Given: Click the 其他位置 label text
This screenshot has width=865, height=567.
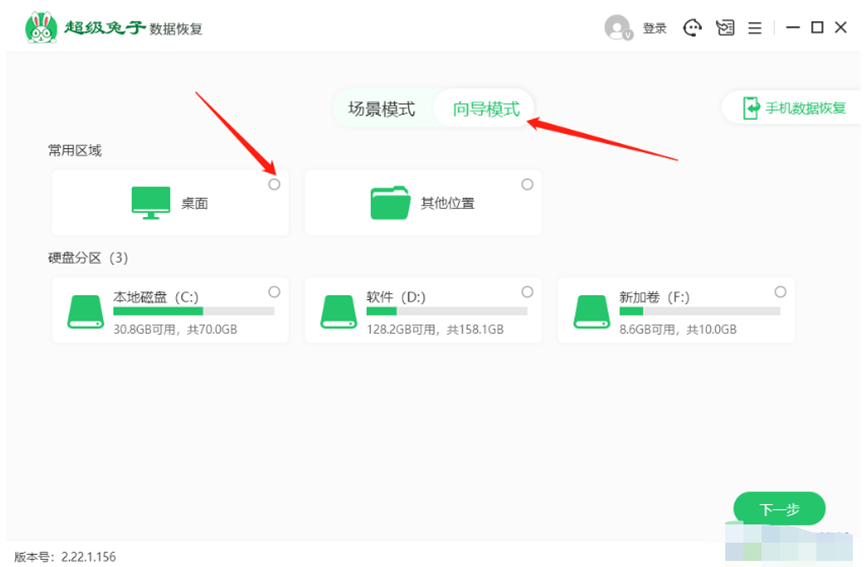Looking at the screenshot, I should (447, 204).
